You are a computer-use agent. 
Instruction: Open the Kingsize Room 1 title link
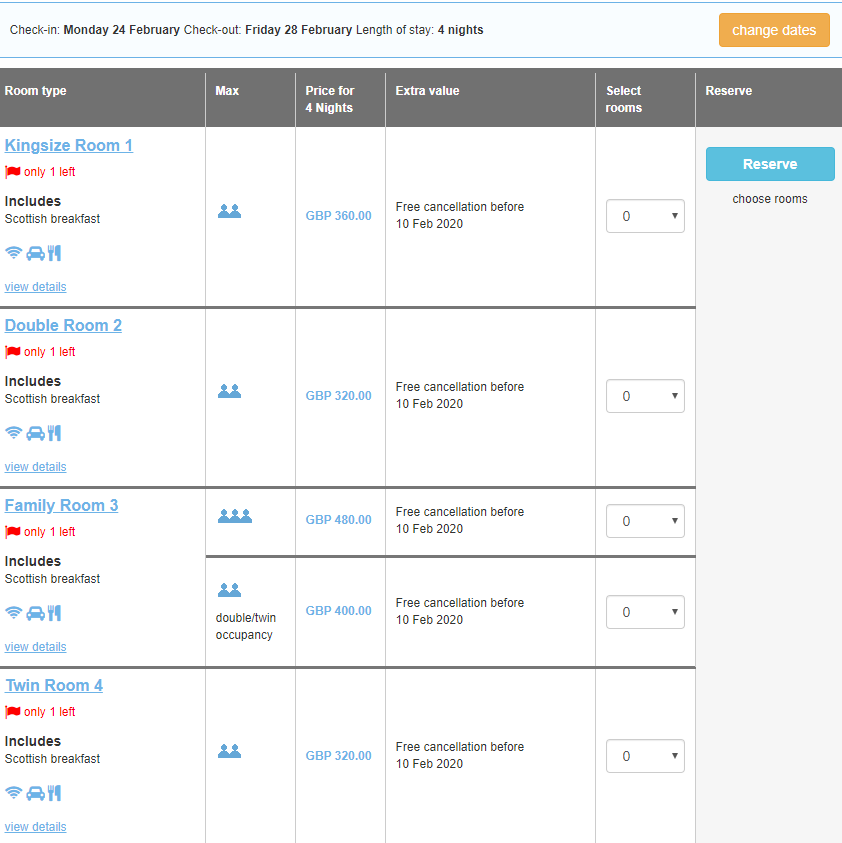(x=68, y=146)
